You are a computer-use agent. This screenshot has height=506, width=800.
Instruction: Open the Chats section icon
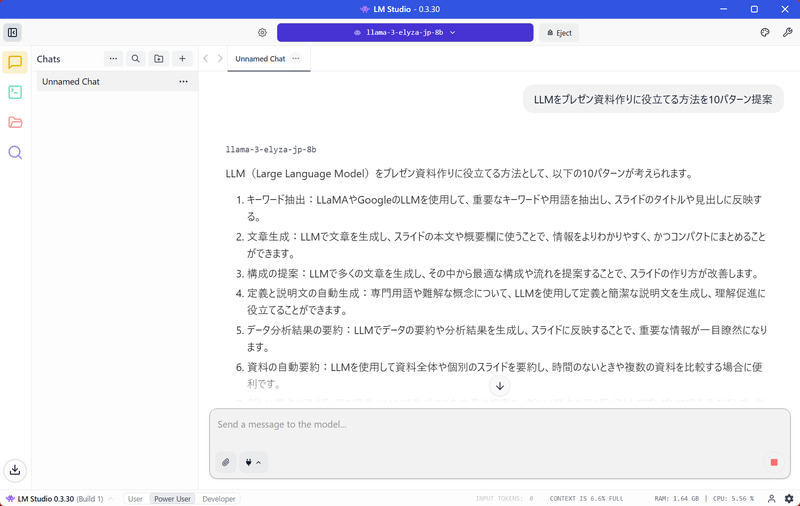click(x=15, y=62)
